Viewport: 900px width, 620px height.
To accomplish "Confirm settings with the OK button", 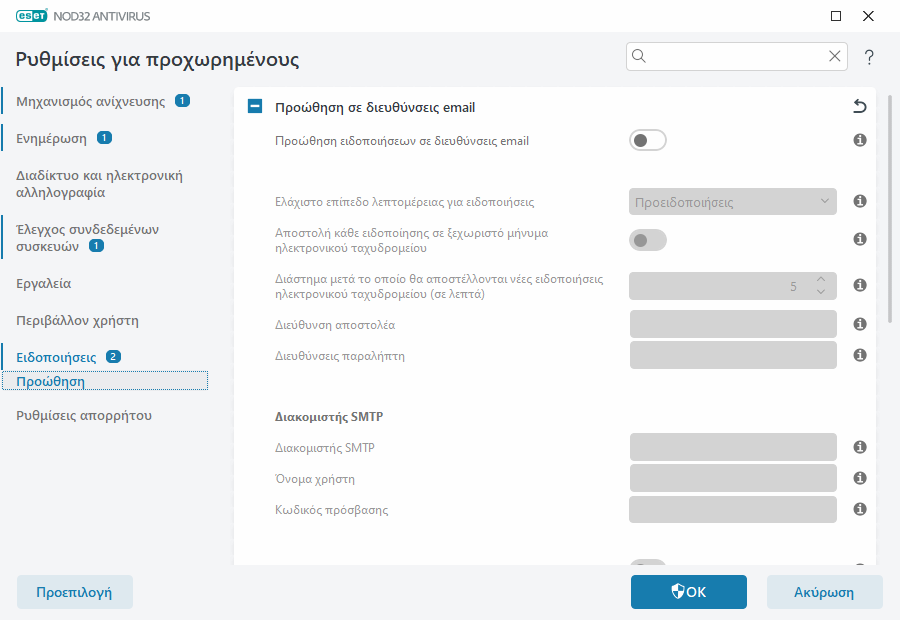I will click(688, 592).
